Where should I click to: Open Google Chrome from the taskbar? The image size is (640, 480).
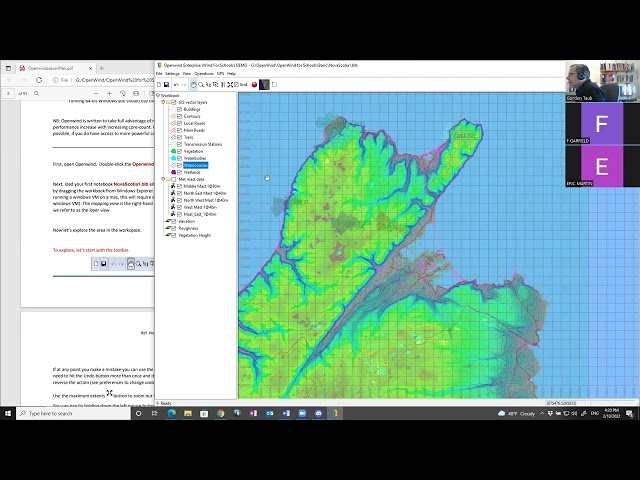[220, 413]
